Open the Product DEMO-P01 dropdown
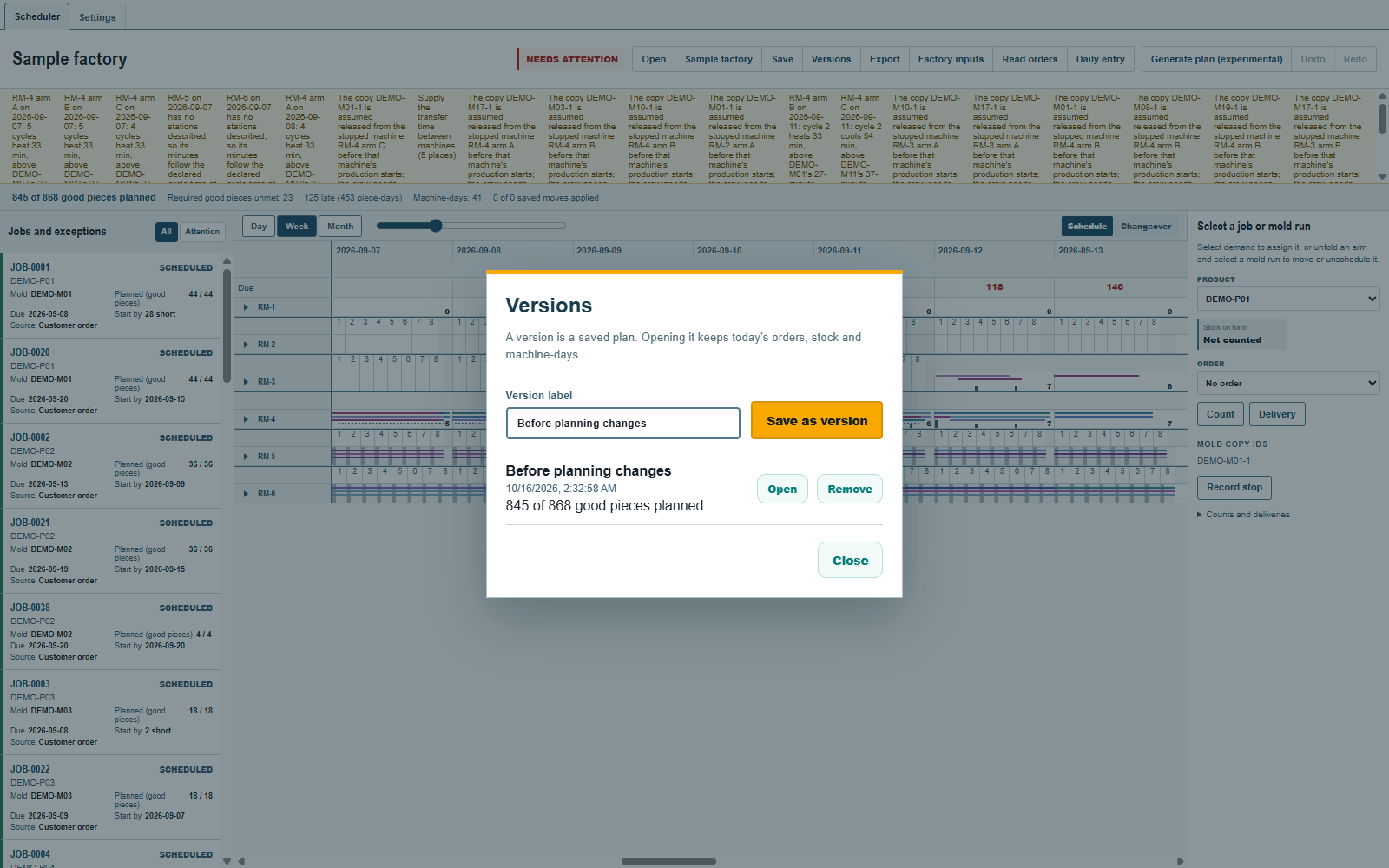The image size is (1389, 868). tap(1288, 299)
